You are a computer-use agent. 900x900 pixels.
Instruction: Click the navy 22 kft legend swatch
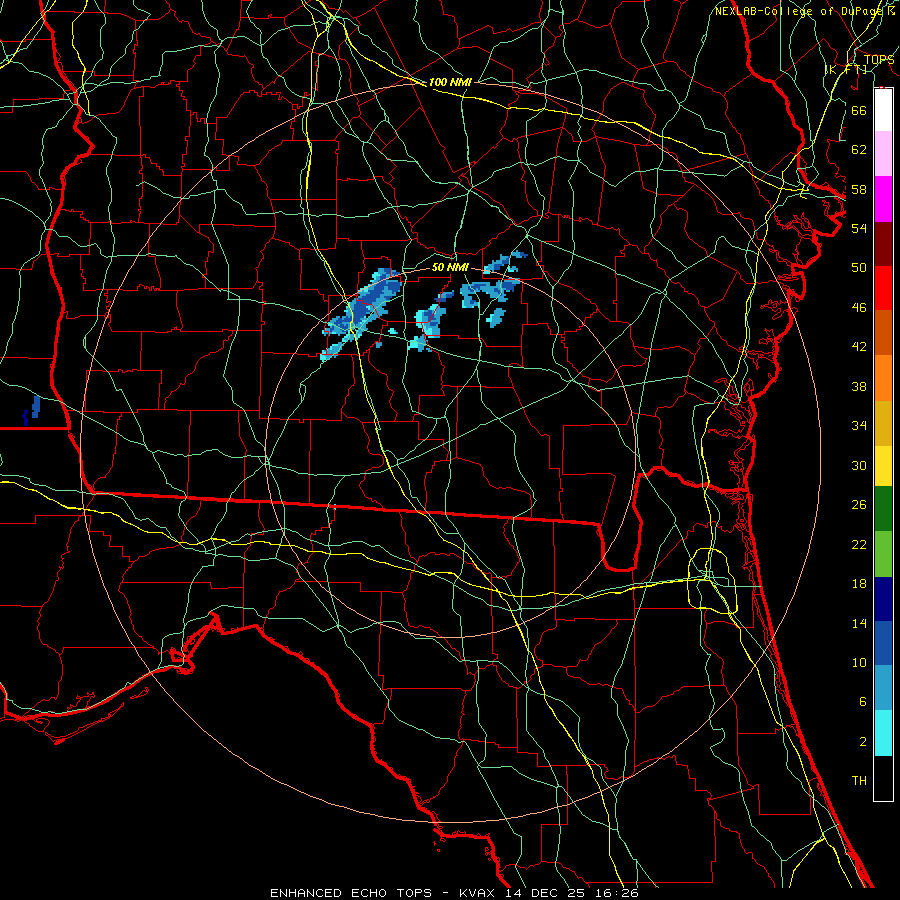click(x=883, y=599)
